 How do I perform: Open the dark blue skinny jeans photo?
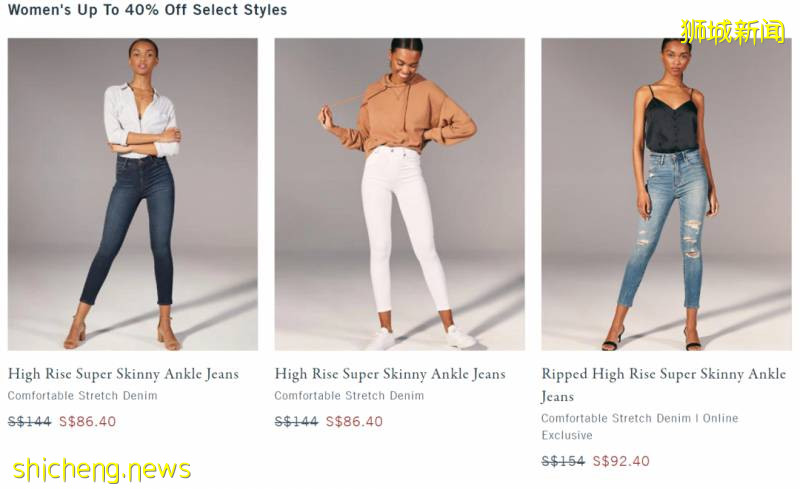click(x=132, y=194)
